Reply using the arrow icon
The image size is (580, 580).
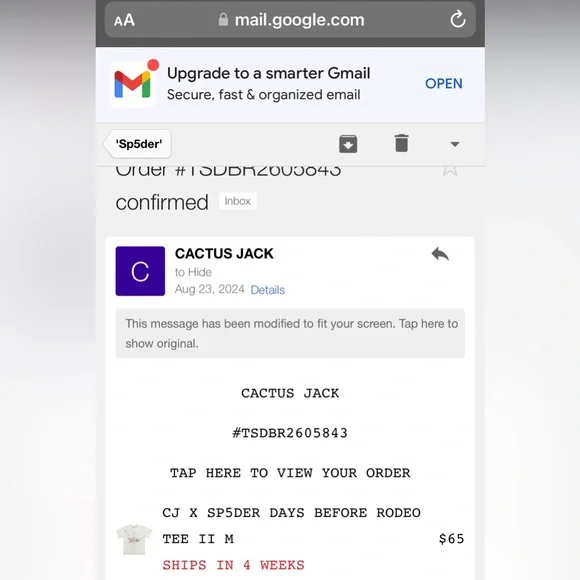[x=440, y=254]
